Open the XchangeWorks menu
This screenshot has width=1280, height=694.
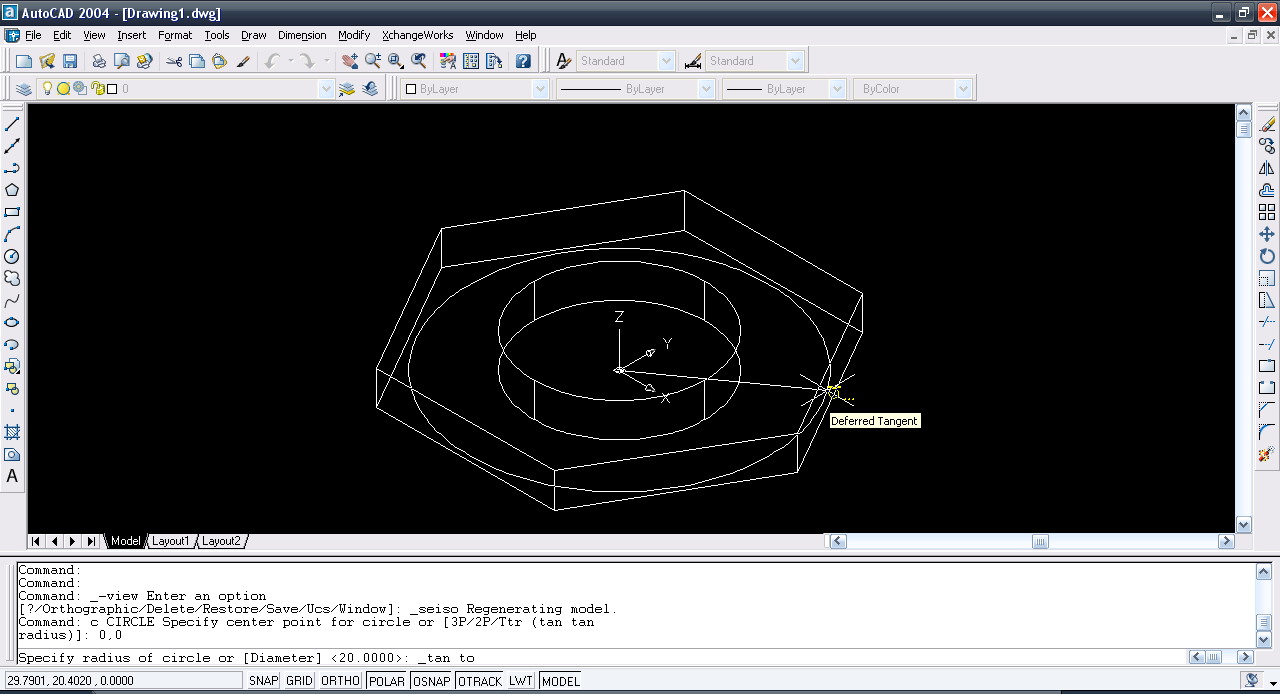[x=418, y=35]
